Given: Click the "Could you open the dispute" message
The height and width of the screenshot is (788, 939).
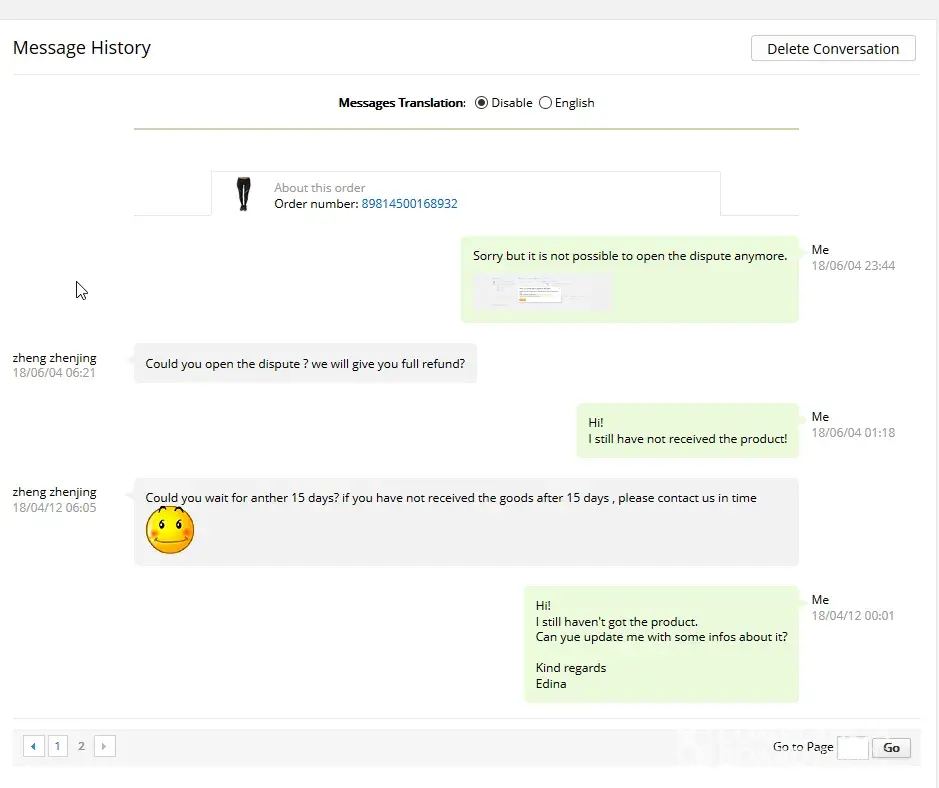Looking at the screenshot, I should [305, 364].
